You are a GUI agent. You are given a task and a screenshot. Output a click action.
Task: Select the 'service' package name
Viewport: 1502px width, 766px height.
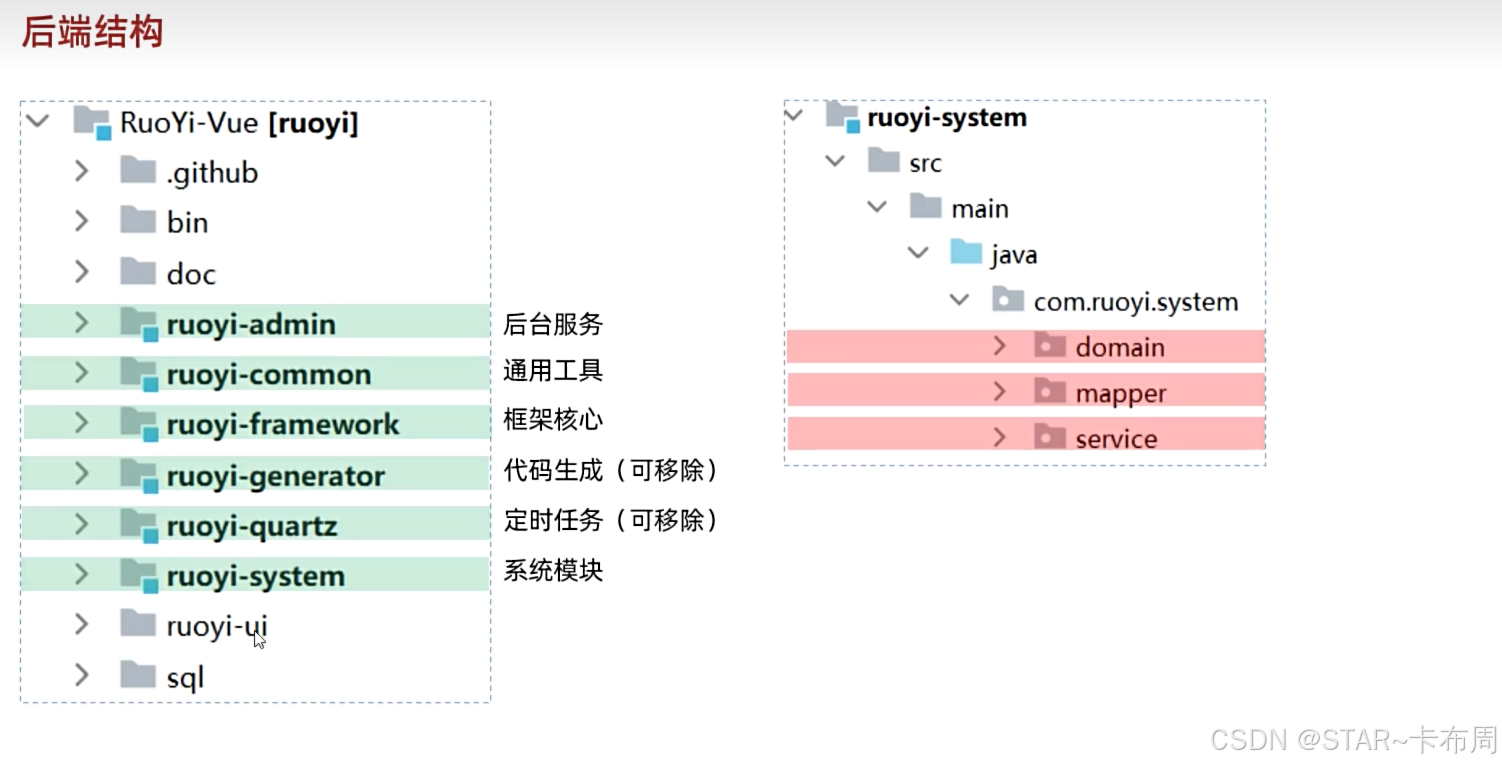coord(1116,438)
